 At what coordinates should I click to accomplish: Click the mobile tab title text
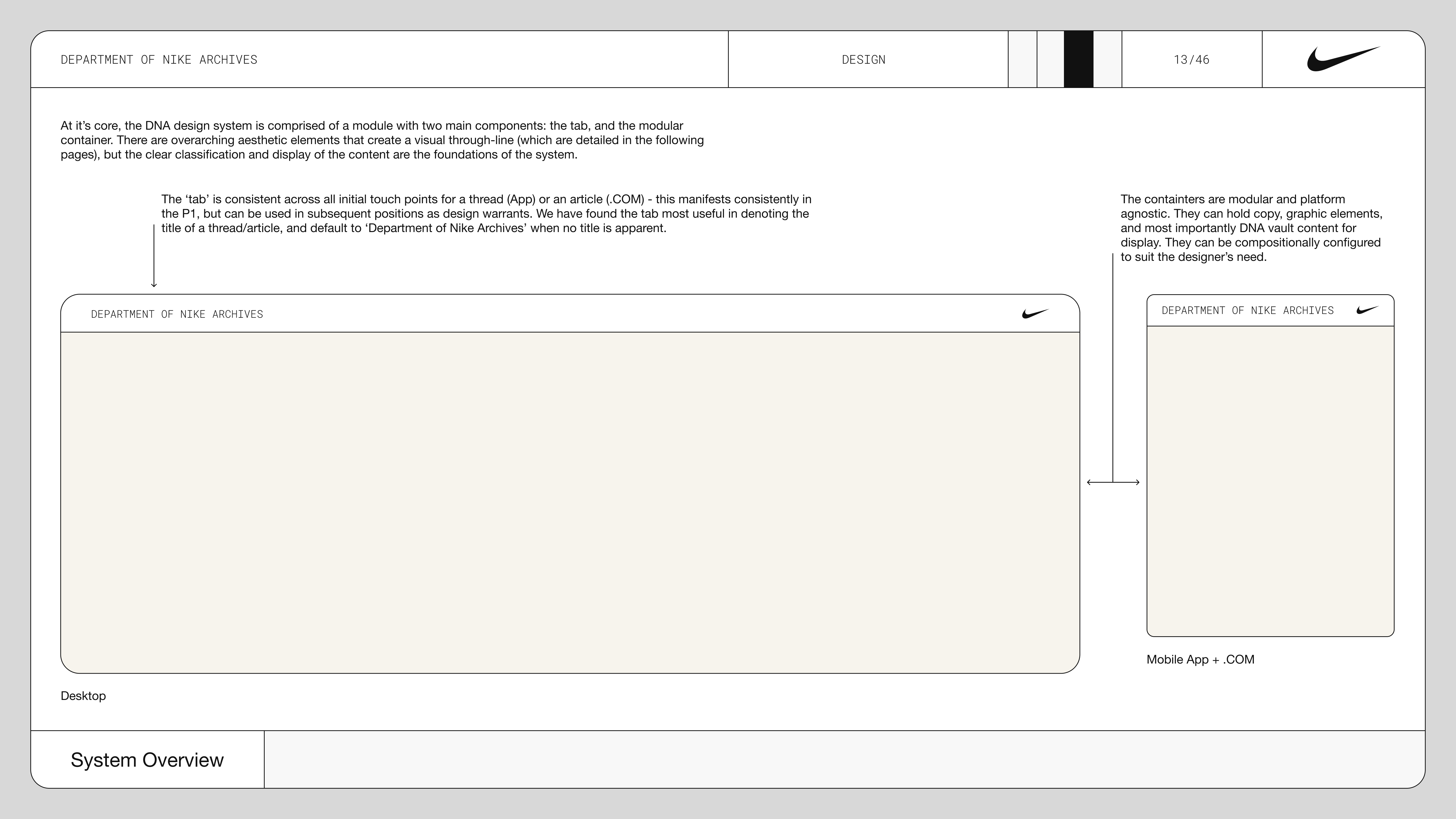pyautogui.click(x=1247, y=310)
